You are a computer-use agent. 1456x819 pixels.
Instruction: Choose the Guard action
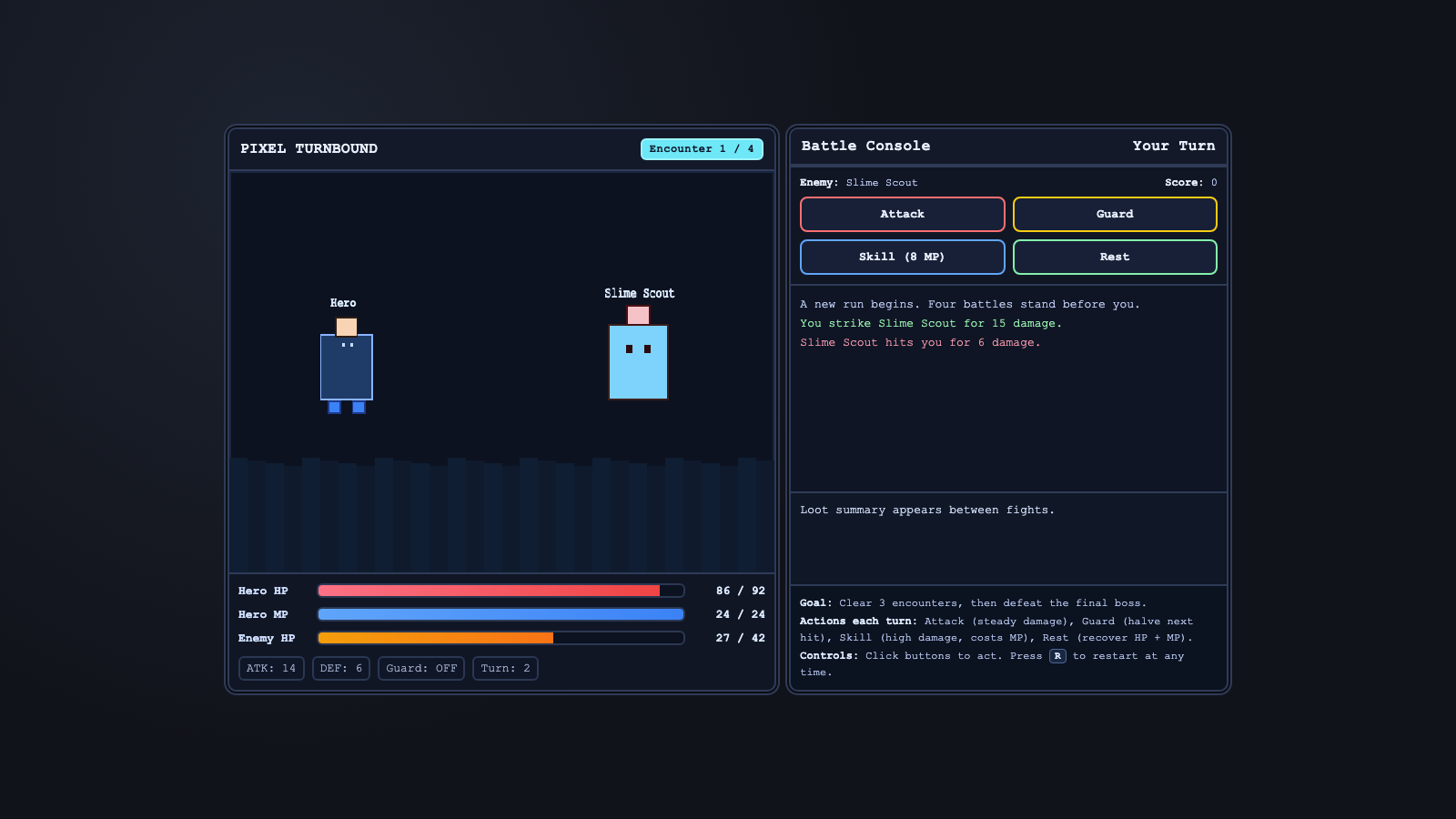[x=1115, y=214]
